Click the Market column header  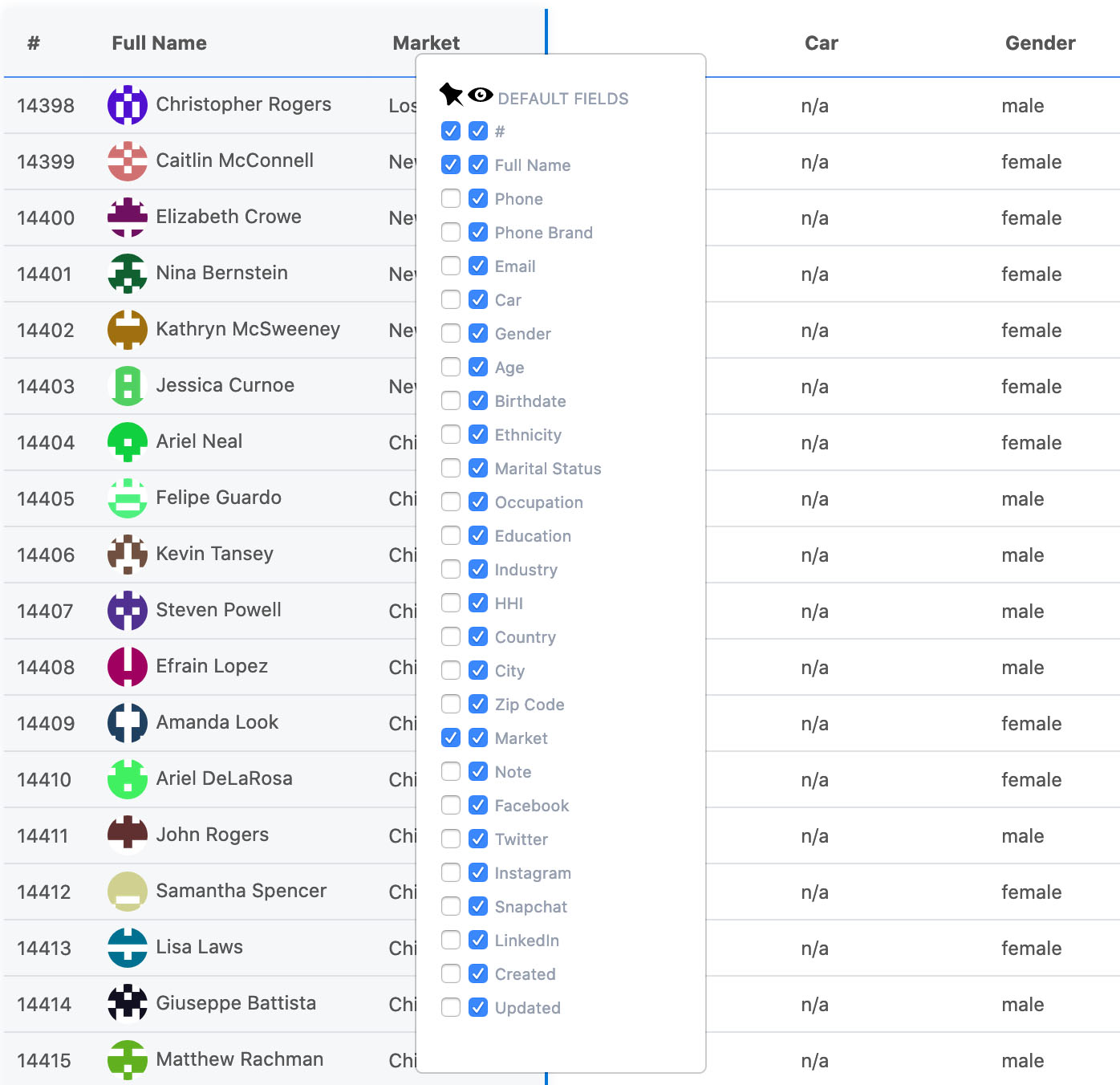pyautogui.click(x=426, y=43)
